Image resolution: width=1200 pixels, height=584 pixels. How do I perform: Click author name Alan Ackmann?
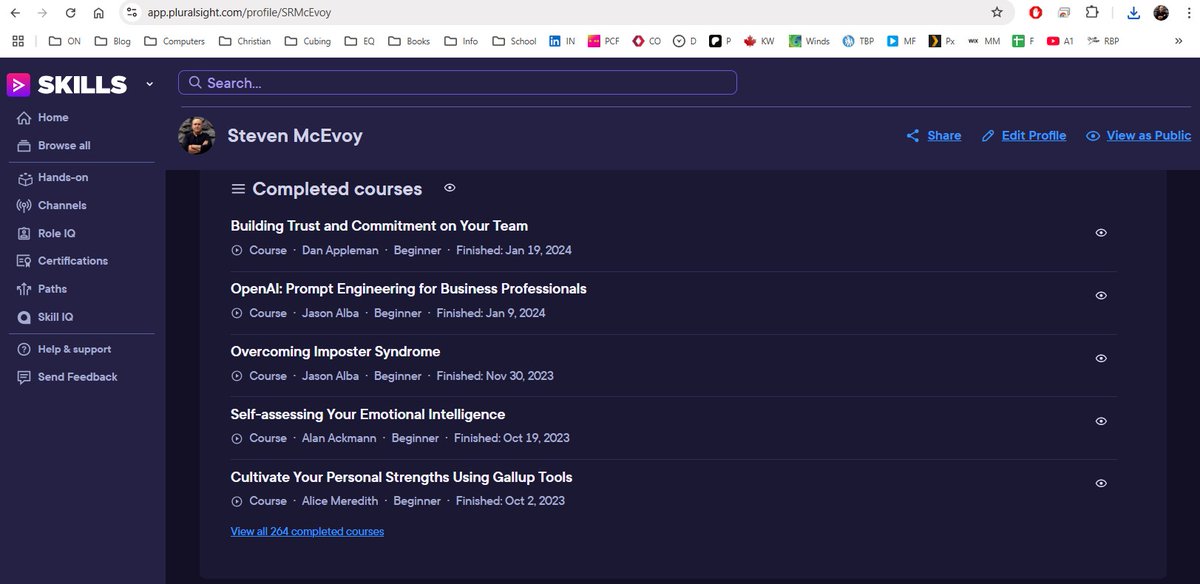pos(339,439)
